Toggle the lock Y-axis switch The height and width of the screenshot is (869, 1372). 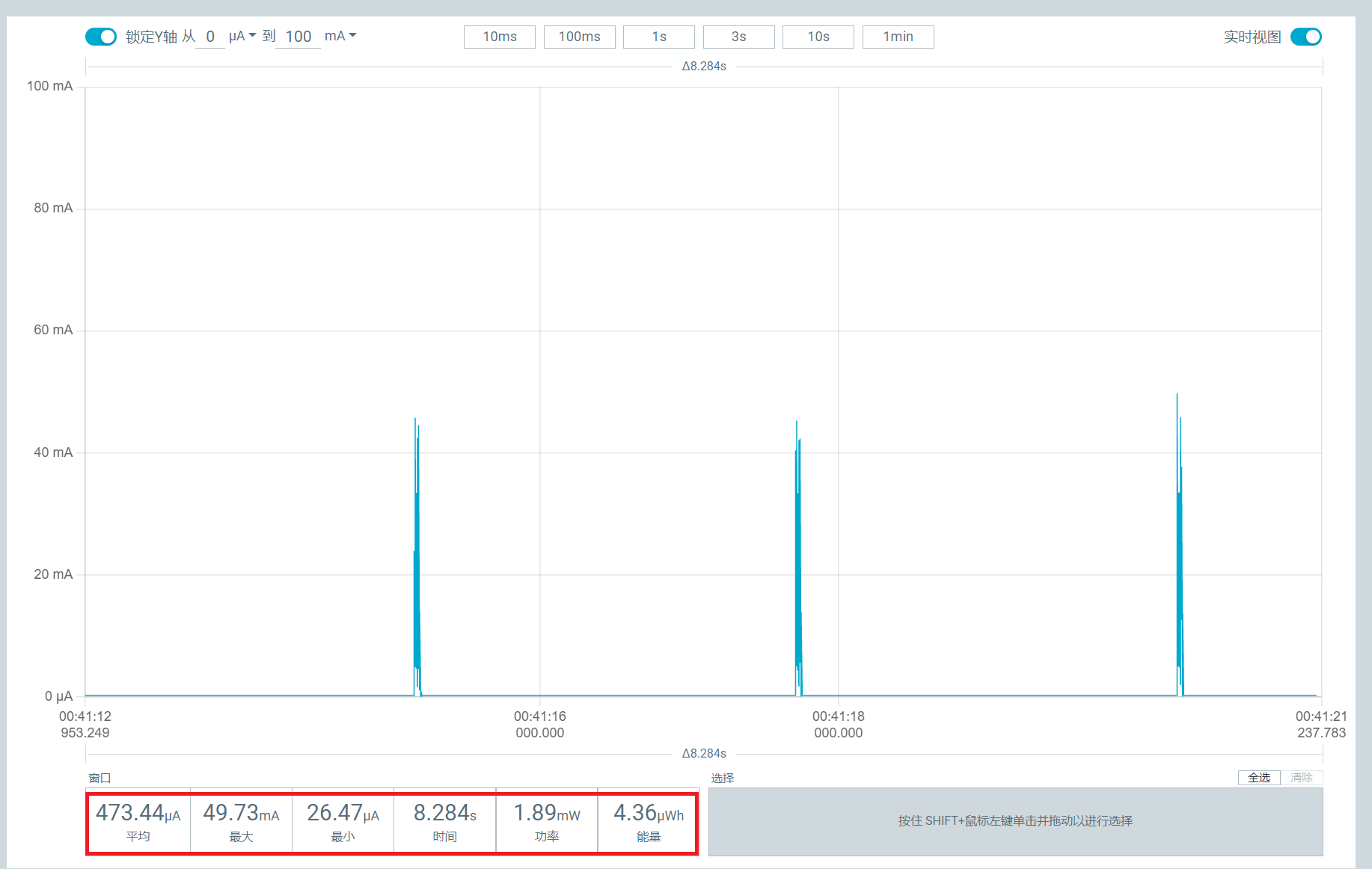pos(101,37)
